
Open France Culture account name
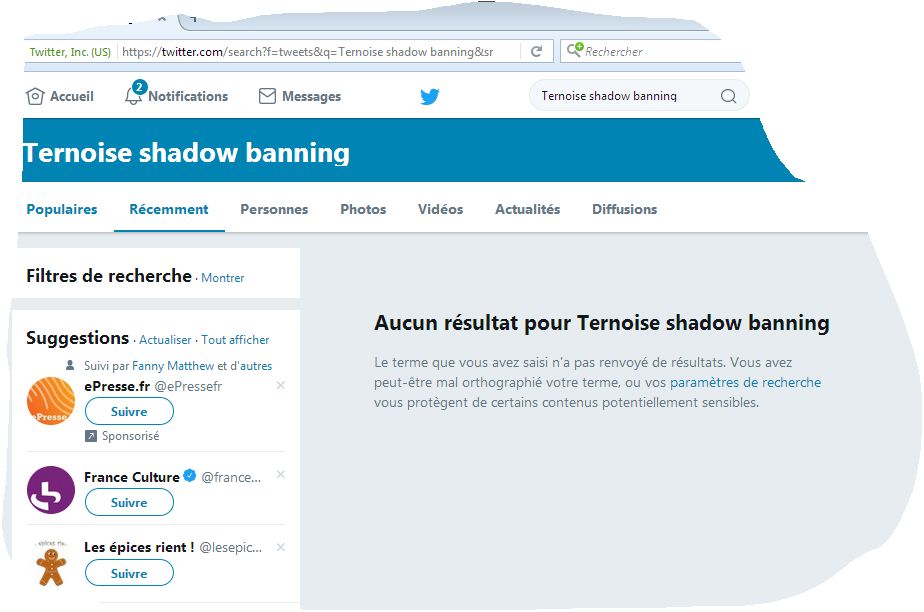pos(131,477)
